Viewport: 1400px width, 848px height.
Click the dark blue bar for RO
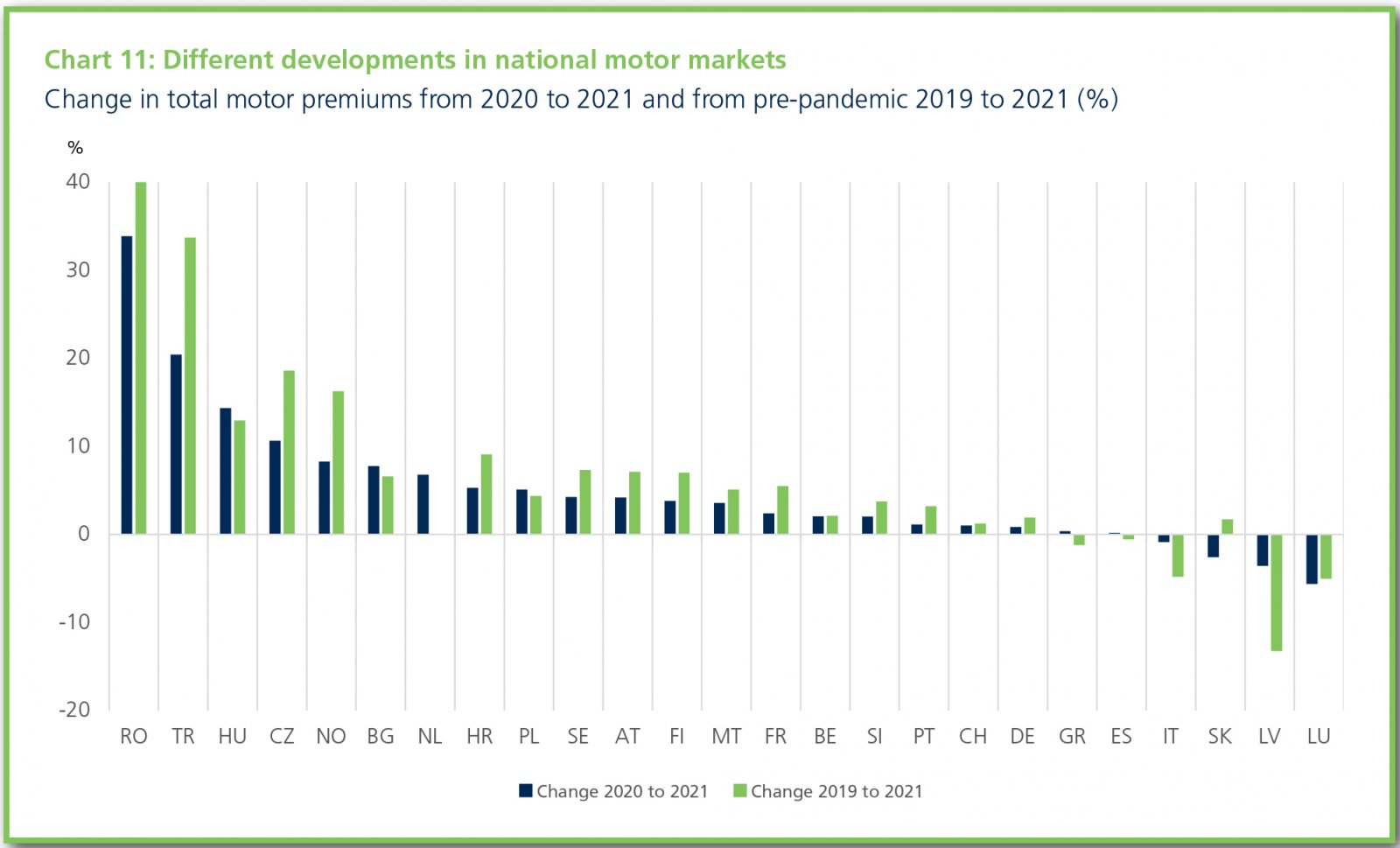[127, 385]
